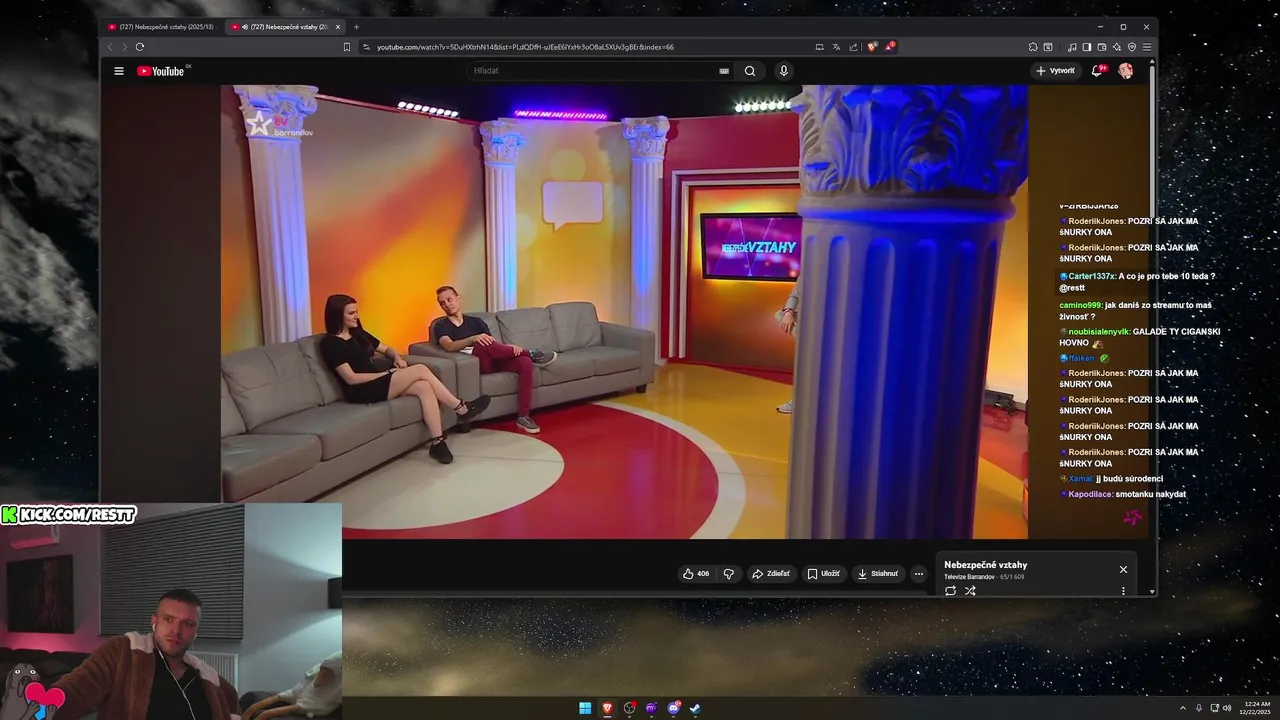The height and width of the screenshot is (720, 1280).
Task: Click the video player showing the TV studio
Action: [x=624, y=312]
